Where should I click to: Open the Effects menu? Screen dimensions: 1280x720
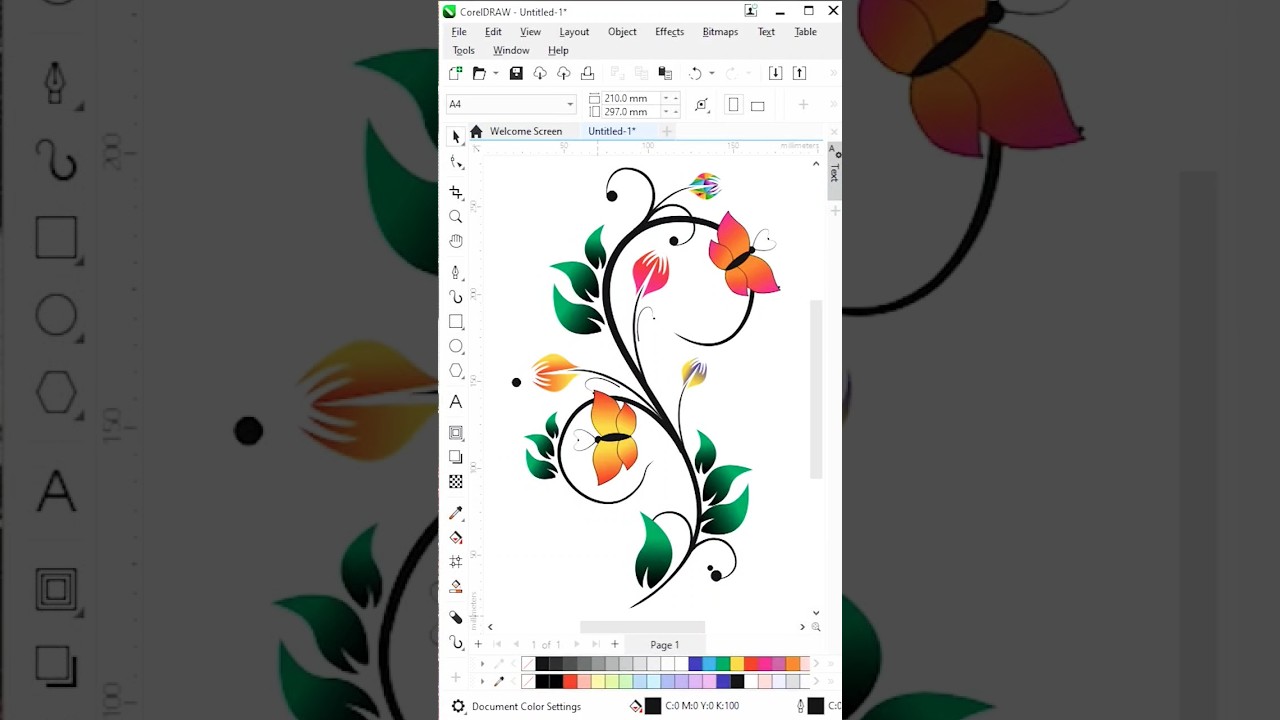coord(670,32)
